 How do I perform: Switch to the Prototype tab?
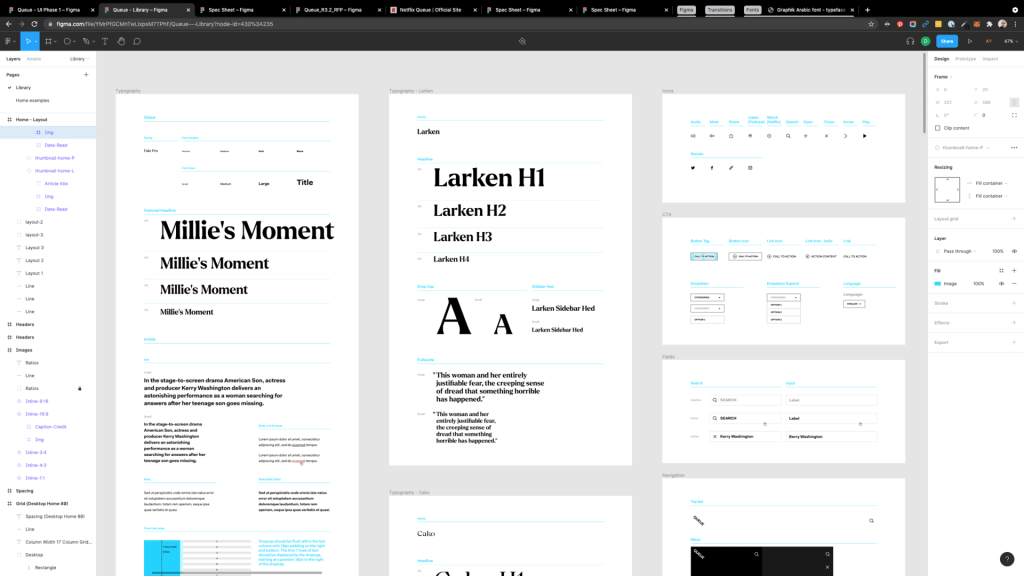tap(965, 59)
